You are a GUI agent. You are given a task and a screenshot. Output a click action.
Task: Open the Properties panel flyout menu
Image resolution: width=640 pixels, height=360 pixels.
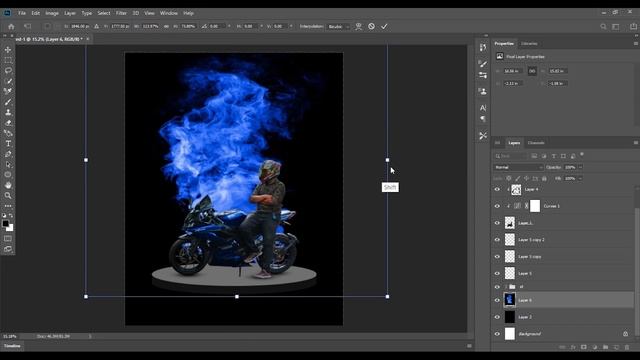[636, 44]
